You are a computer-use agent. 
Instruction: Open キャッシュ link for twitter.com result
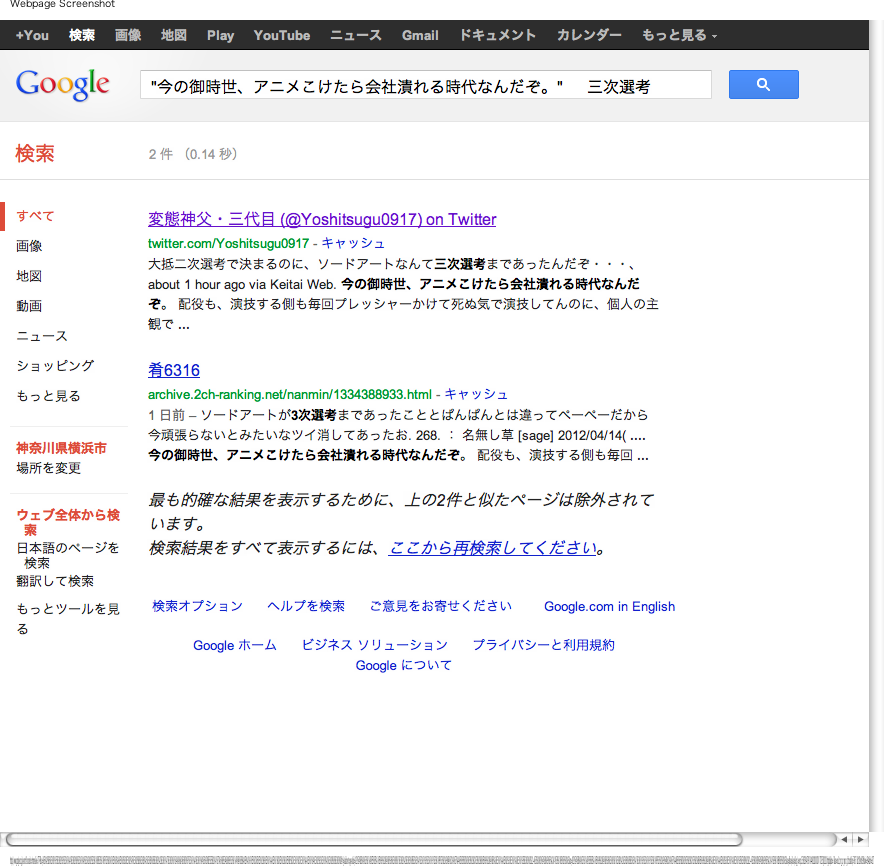[353, 244]
